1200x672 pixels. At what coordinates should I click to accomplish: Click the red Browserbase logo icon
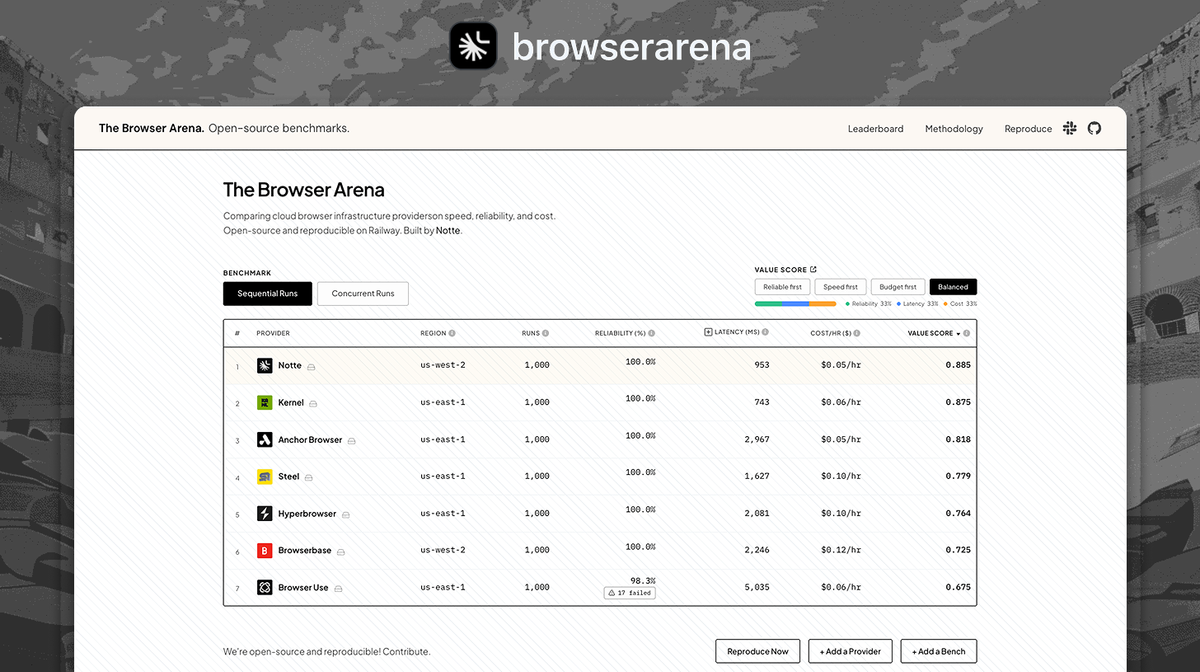point(264,550)
